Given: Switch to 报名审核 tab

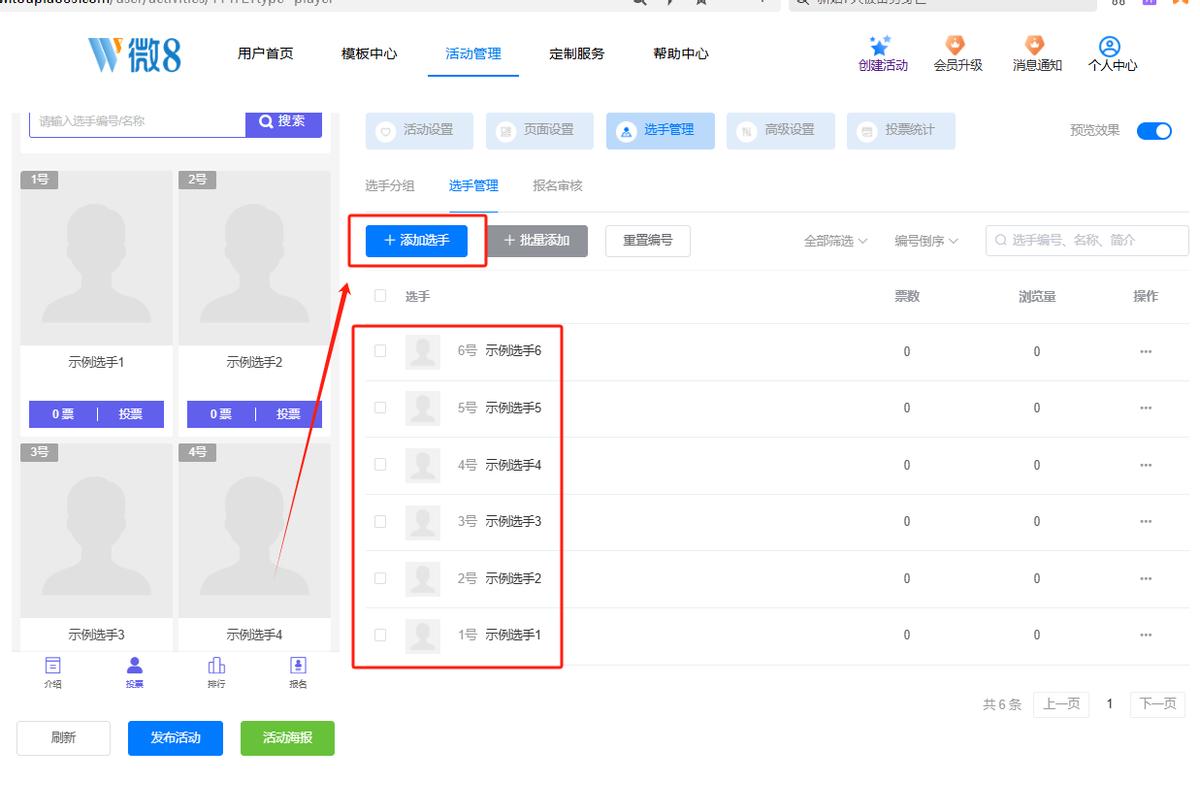Looking at the screenshot, I should [558, 186].
